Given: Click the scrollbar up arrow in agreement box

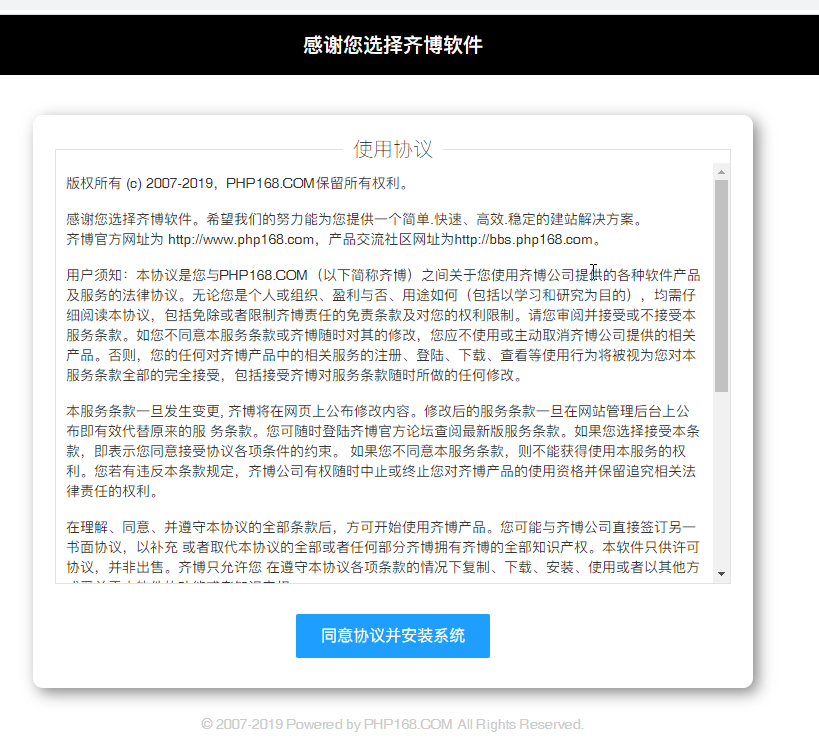Looking at the screenshot, I should [721, 172].
